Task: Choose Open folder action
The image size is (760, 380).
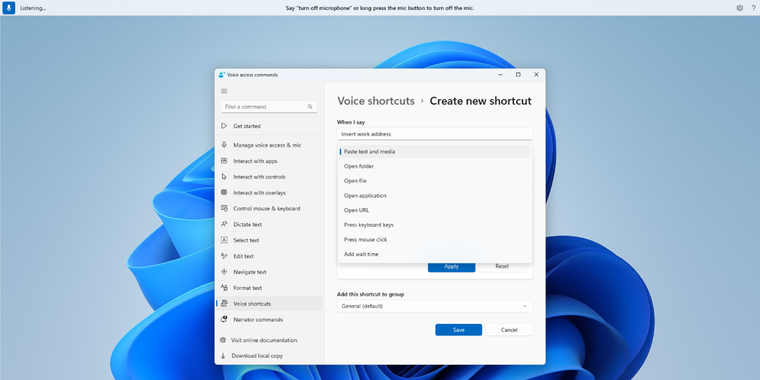Action: [x=435, y=166]
